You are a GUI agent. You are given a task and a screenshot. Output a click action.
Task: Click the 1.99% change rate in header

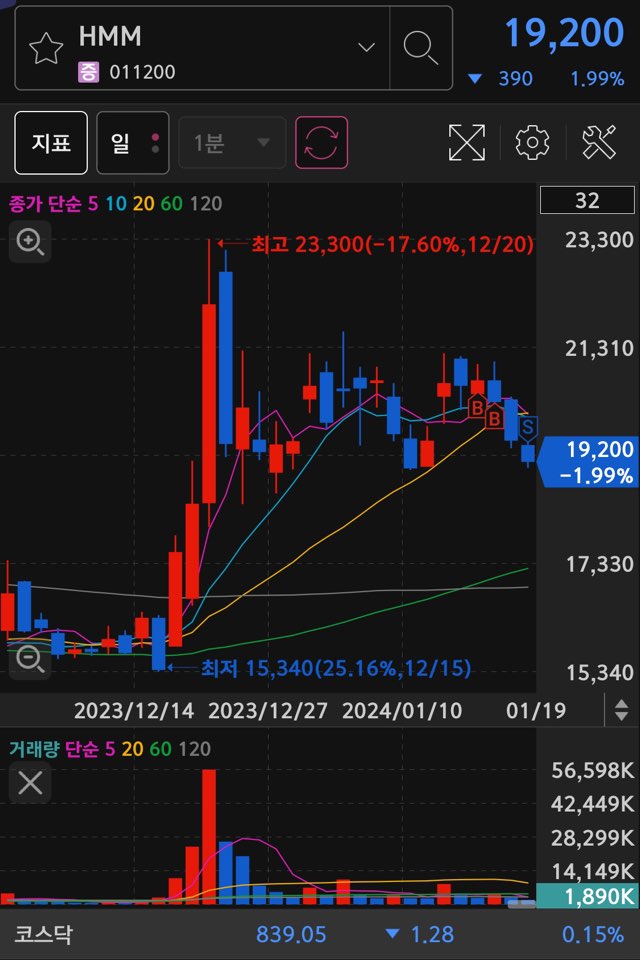(x=597, y=78)
